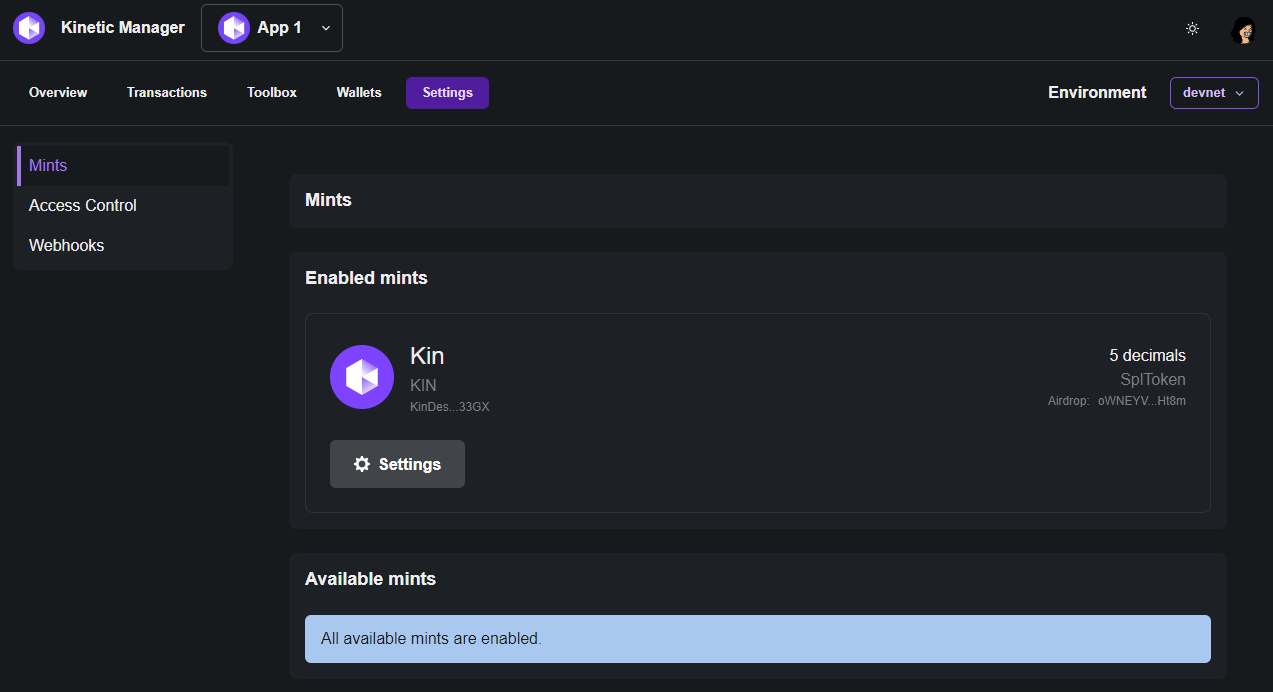Switch to the Transactions tab

[x=166, y=92]
